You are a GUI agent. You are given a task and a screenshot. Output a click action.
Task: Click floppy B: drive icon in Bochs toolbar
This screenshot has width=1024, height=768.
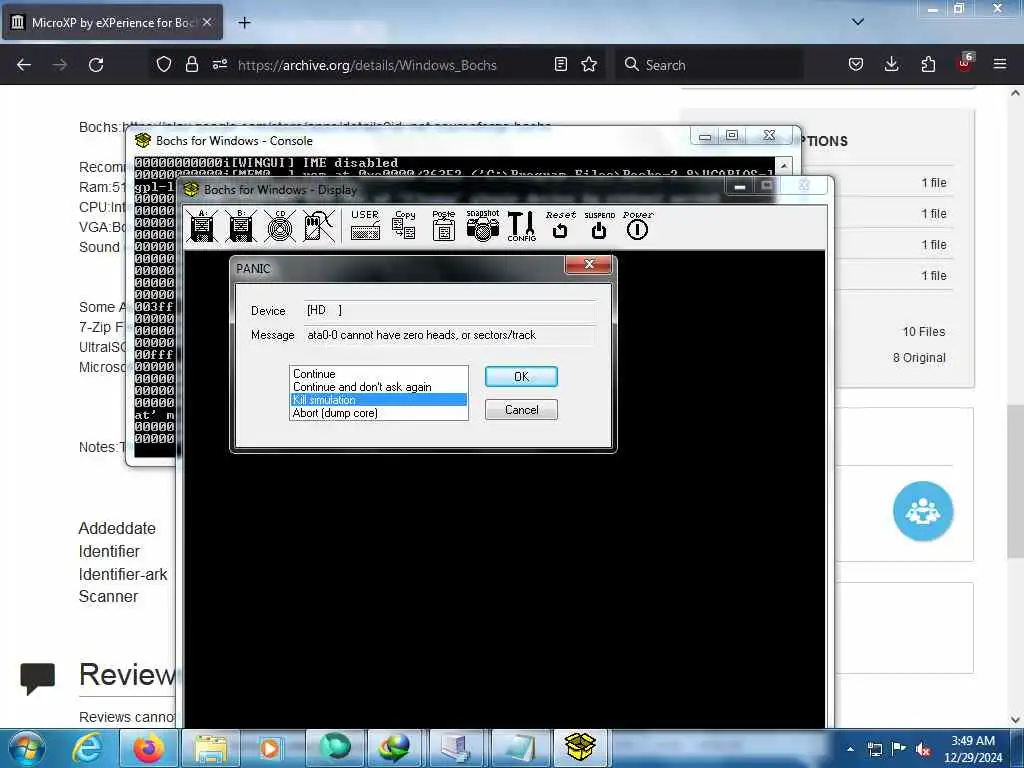click(241, 226)
